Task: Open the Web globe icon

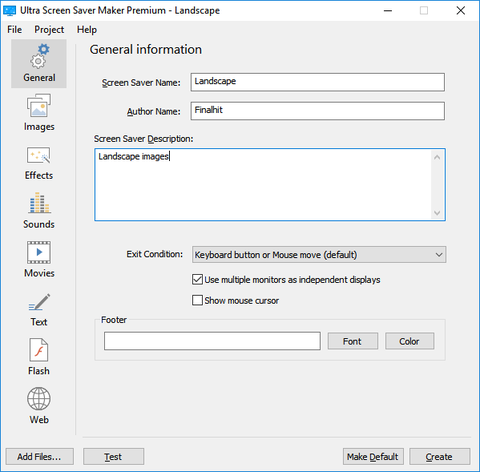Action: (39, 399)
